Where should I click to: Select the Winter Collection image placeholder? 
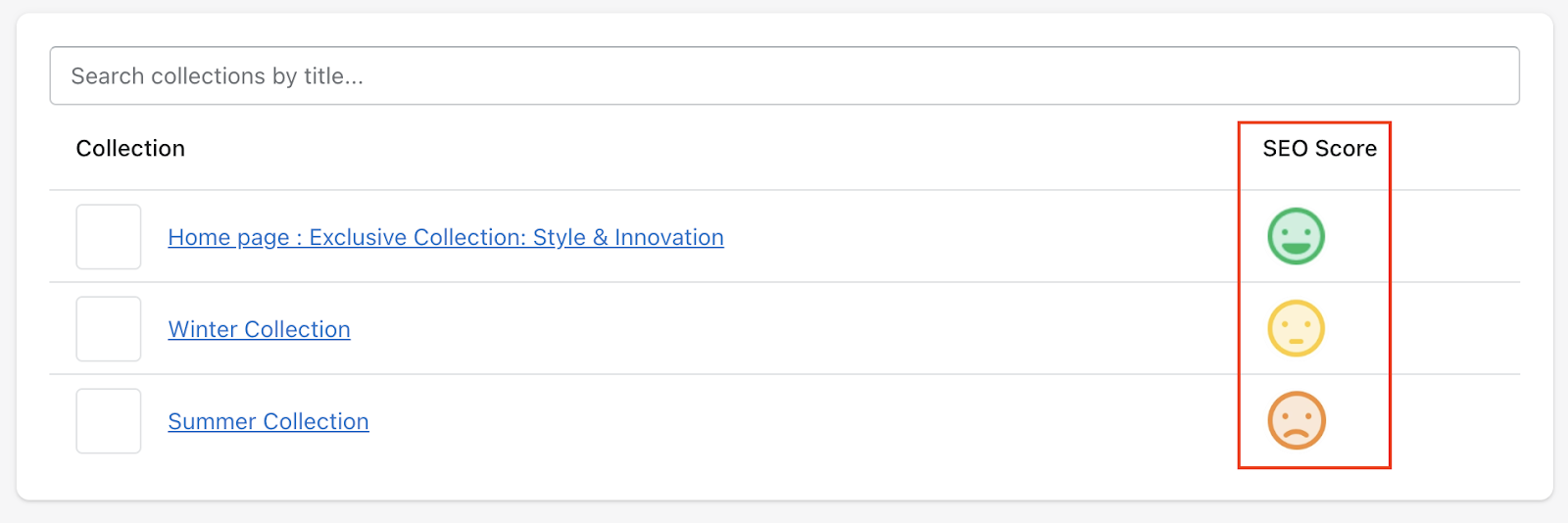(109, 328)
